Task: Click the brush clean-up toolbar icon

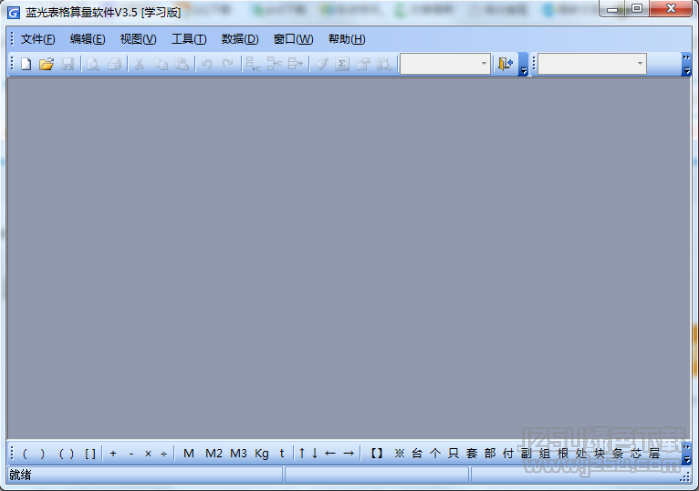Action: pos(321,64)
